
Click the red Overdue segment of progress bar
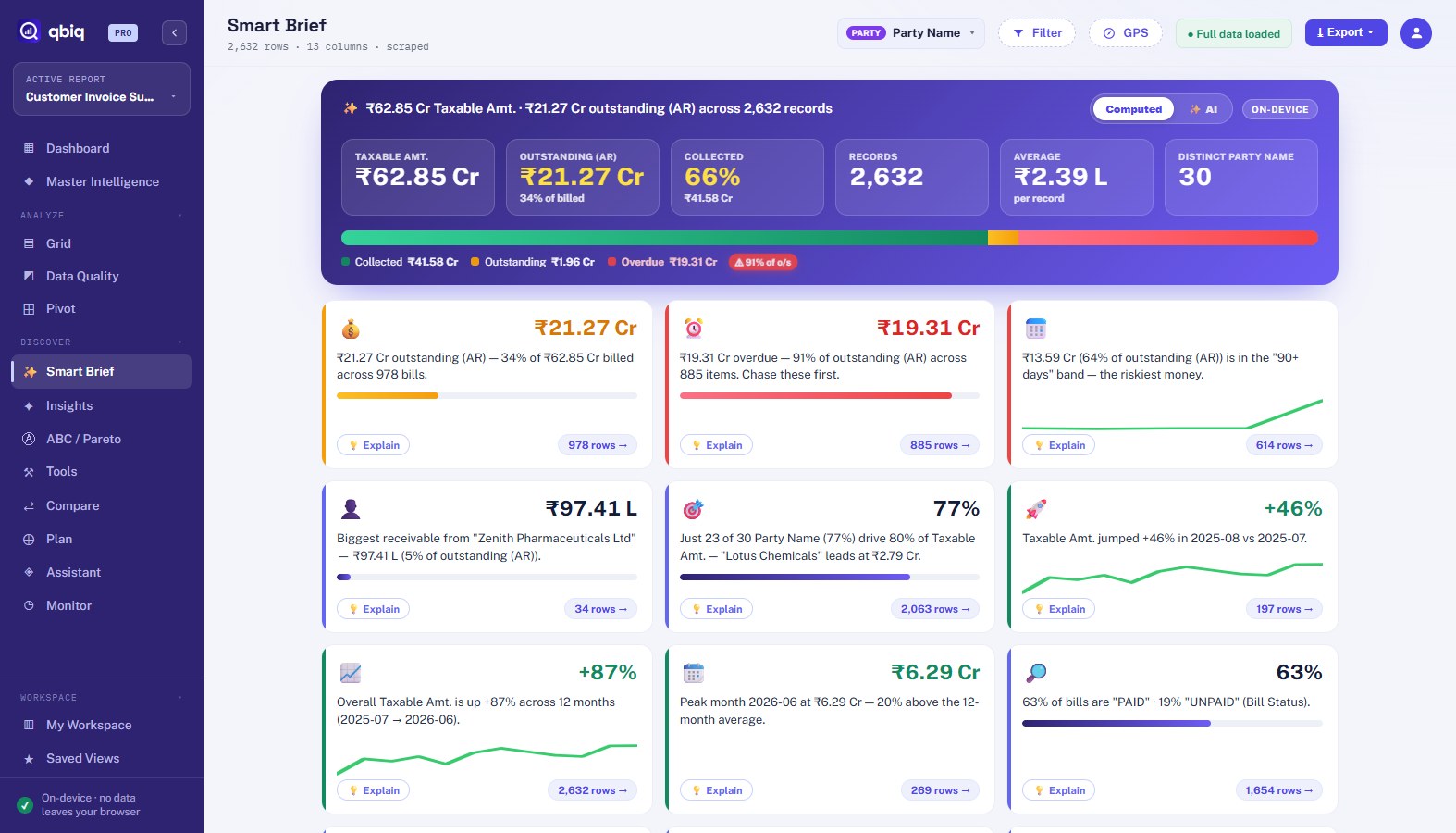[x=1167, y=238]
